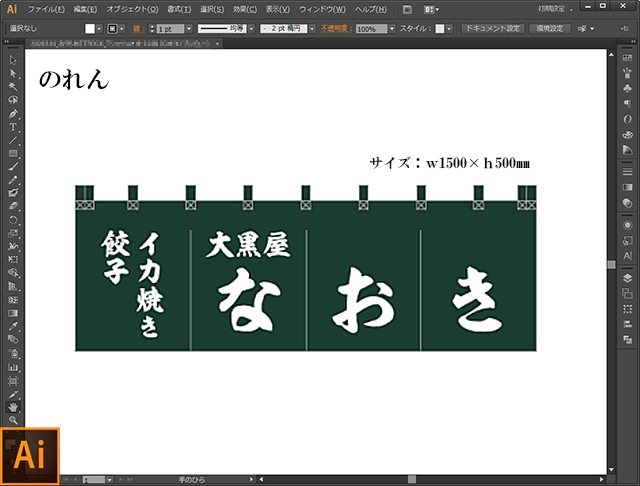
Task: Select the Rectangle tool
Action: 13,153
